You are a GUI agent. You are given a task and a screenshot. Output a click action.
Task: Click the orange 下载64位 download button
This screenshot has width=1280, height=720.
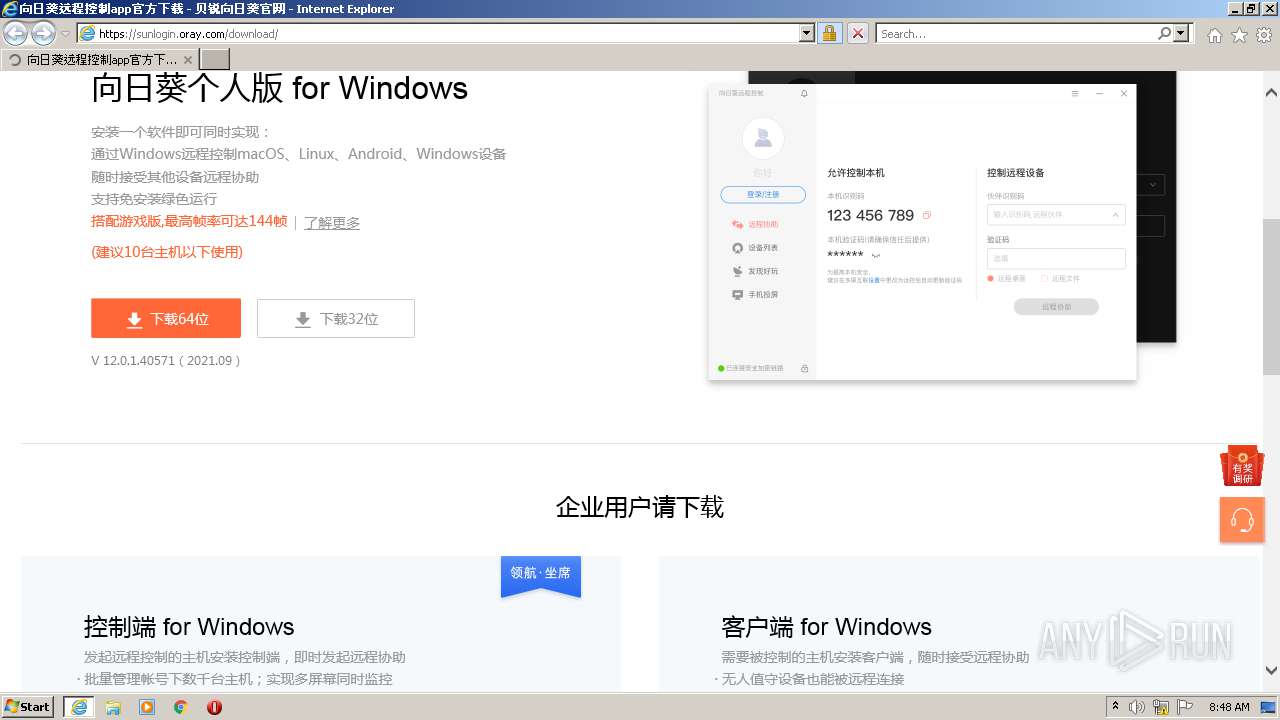pos(166,318)
